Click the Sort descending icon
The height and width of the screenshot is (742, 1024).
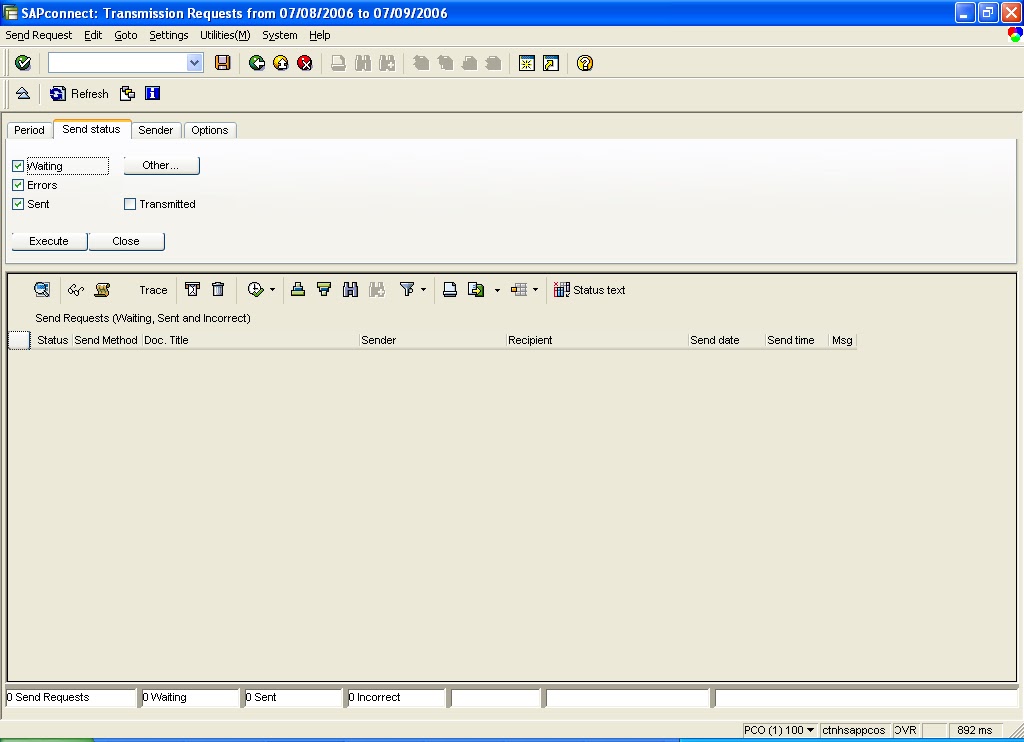324,289
